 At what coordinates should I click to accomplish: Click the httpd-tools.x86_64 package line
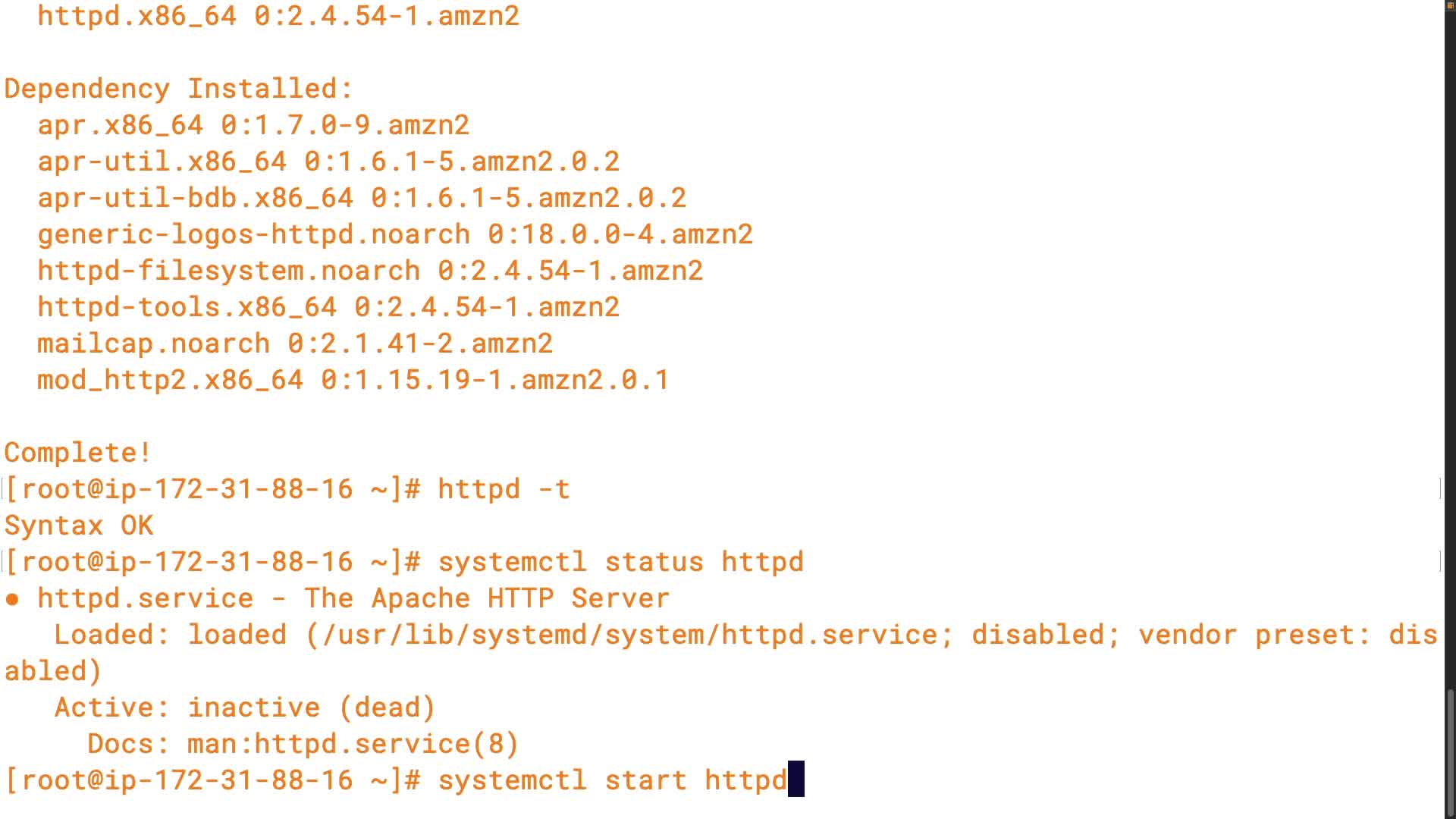[328, 307]
